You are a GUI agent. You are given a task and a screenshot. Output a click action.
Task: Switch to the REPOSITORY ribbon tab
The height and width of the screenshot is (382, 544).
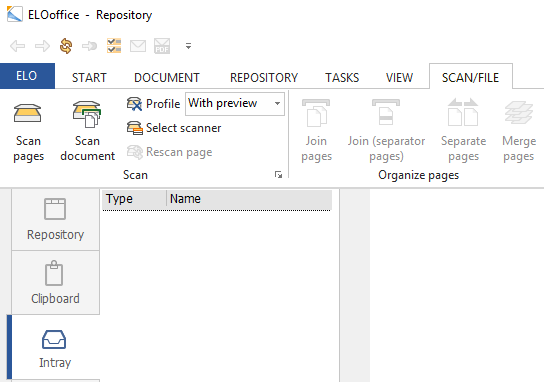(x=264, y=77)
